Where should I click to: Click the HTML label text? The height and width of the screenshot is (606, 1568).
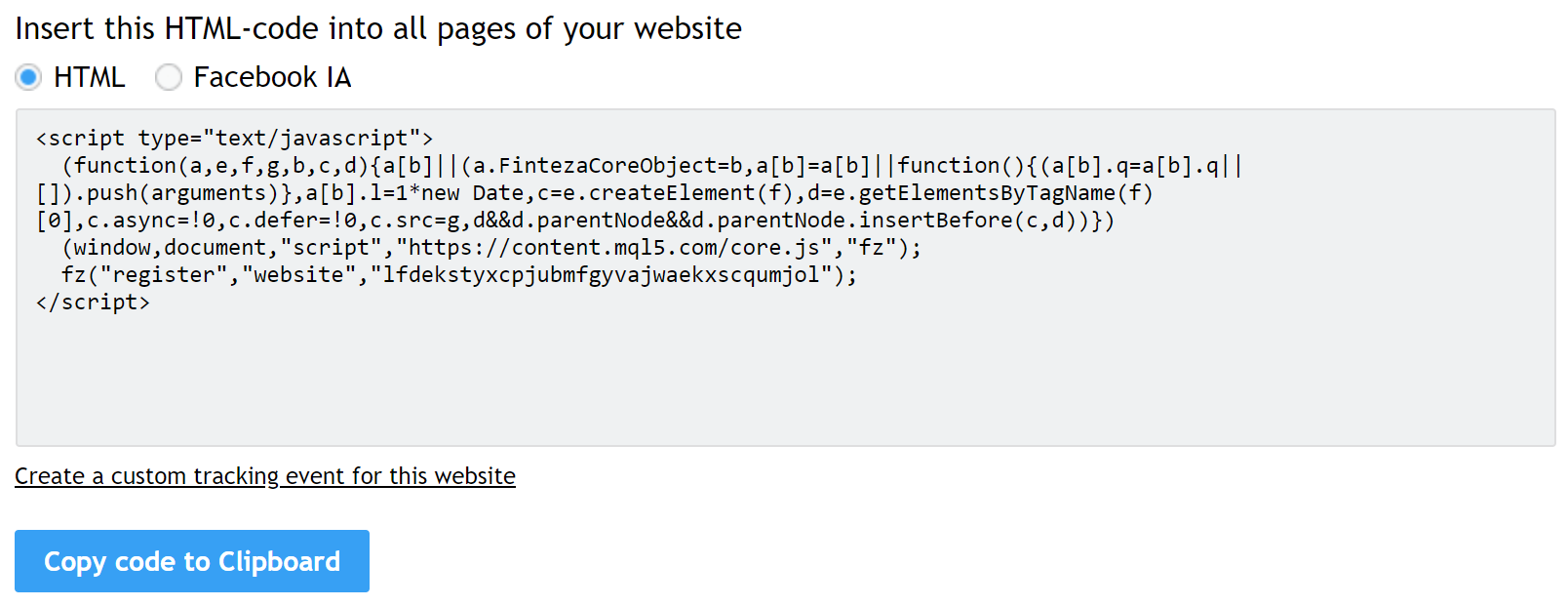click(90, 77)
